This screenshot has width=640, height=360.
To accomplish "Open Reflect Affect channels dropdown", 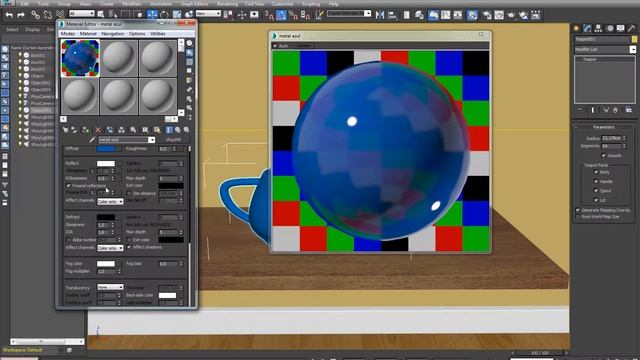I will [110, 202].
